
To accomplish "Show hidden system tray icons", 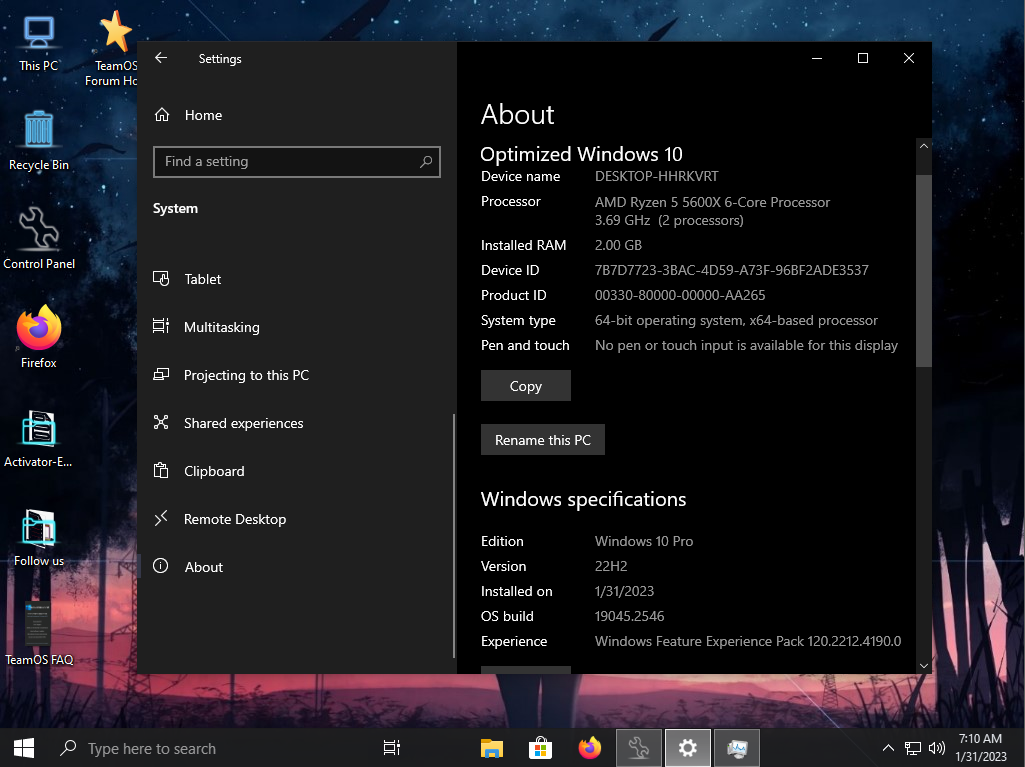I will [x=888, y=748].
